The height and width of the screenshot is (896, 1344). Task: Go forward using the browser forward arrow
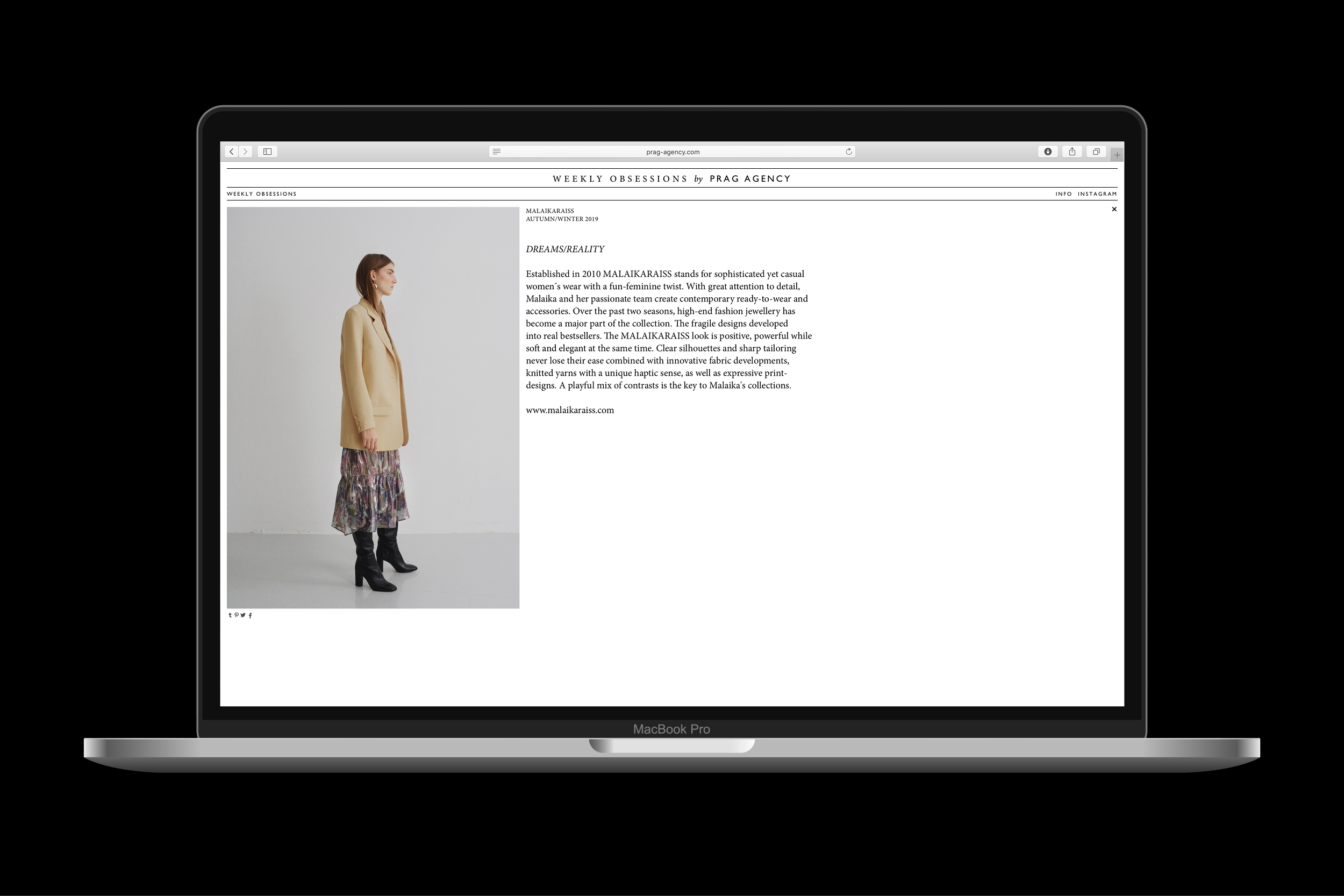[x=246, y=152]
